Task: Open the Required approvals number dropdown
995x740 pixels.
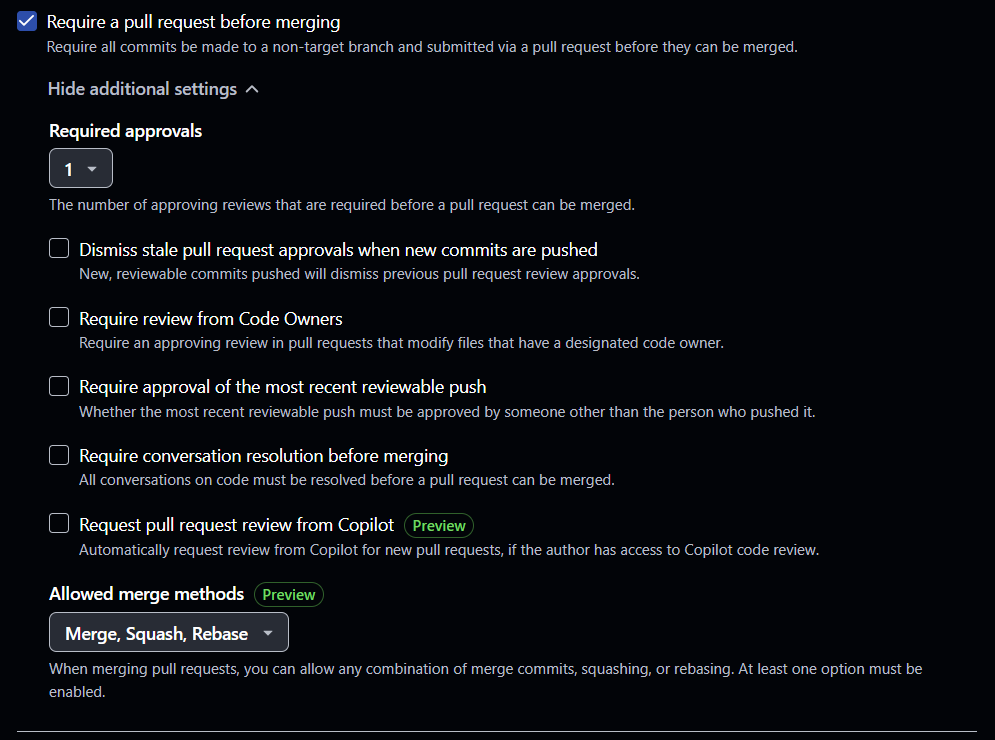Action: [81, 169]
